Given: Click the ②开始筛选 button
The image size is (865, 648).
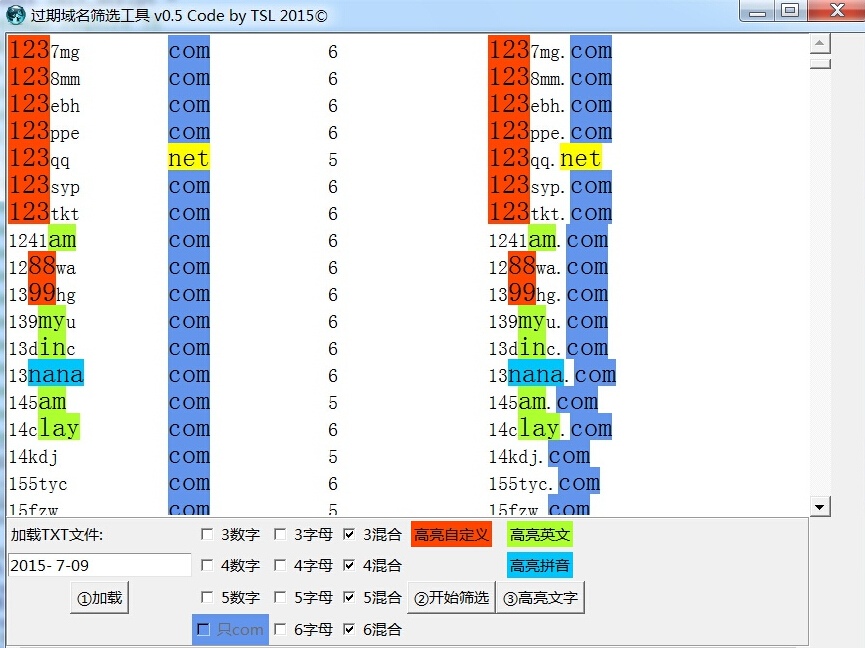Looking at the screenshot, I should point(451,598).
